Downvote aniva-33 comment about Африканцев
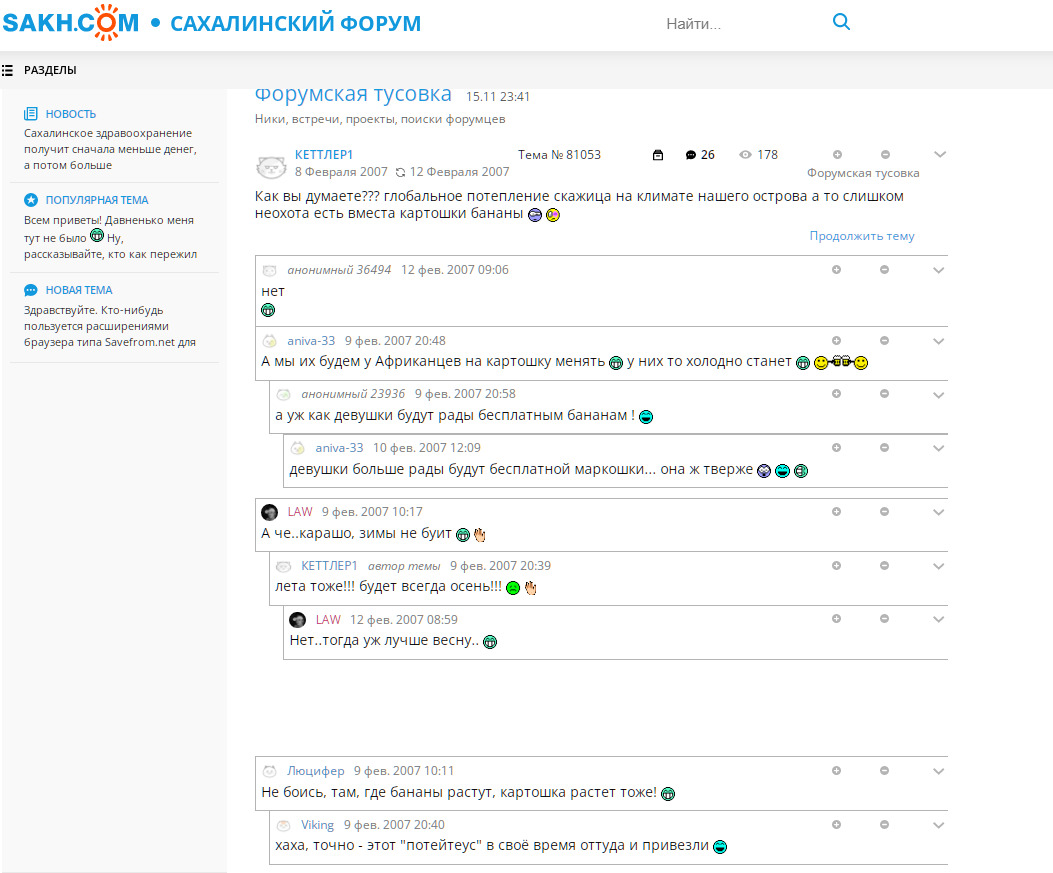The height and width of the screenshot is (873, 1053). [884, 340]
